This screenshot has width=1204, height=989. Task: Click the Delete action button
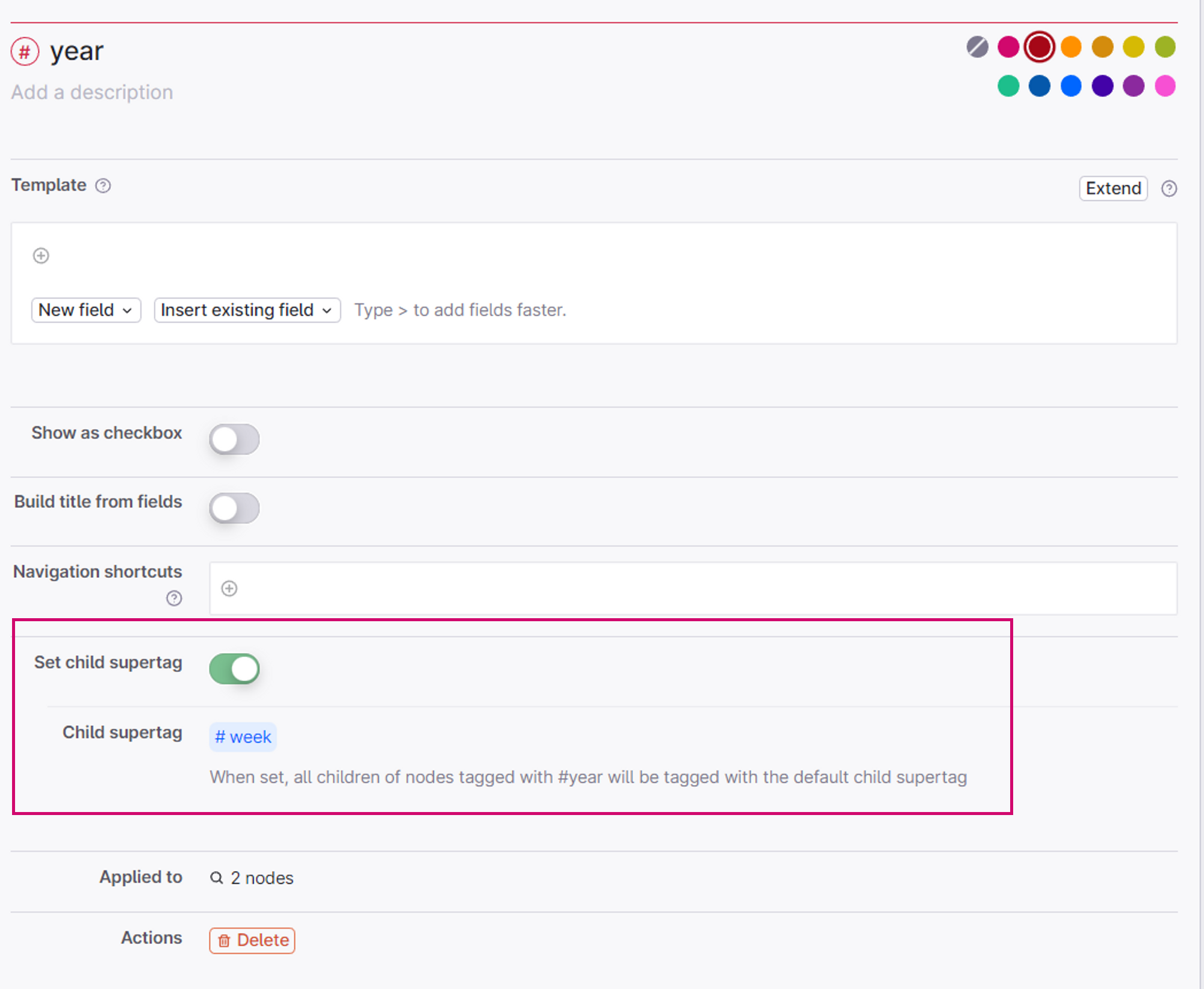(x=252, y=940)
